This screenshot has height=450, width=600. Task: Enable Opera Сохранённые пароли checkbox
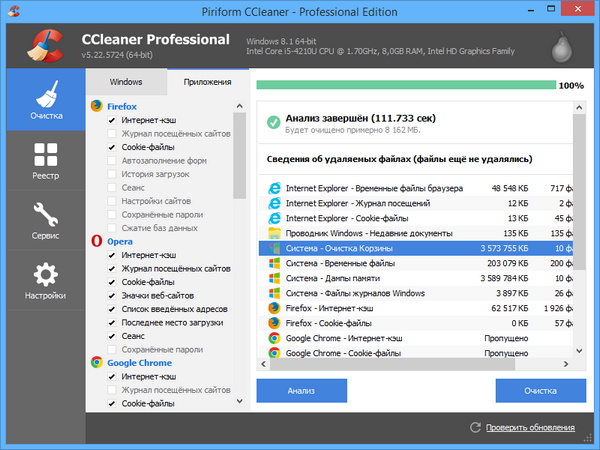(x=112, y=349)
